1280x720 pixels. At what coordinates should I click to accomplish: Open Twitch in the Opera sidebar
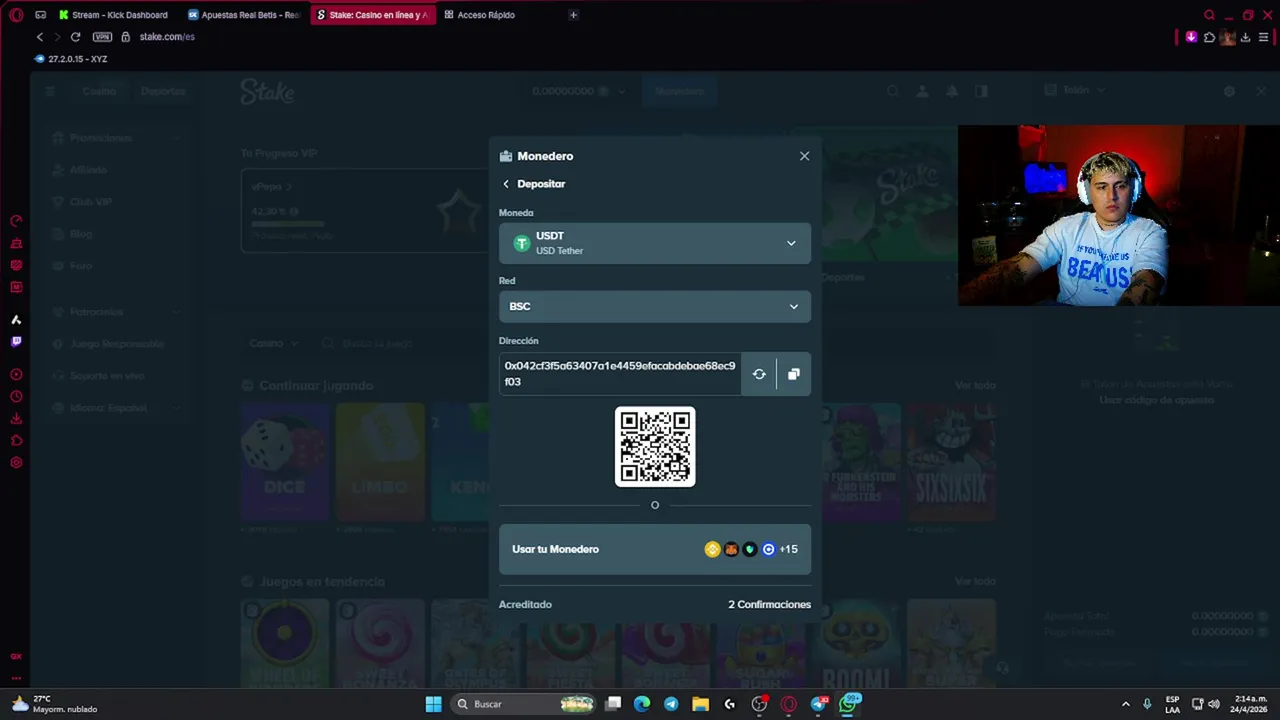(x=16, y=342)
